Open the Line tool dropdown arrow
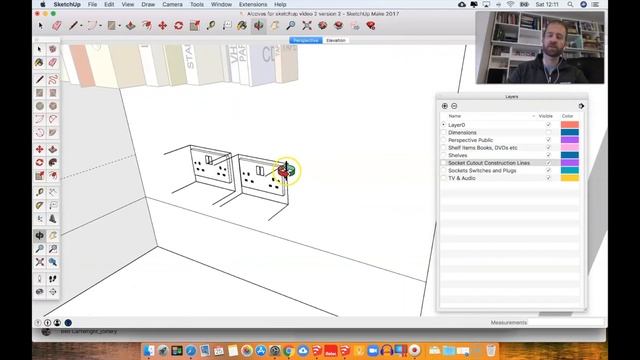This screenshot has width=640, height=360. 81,26
